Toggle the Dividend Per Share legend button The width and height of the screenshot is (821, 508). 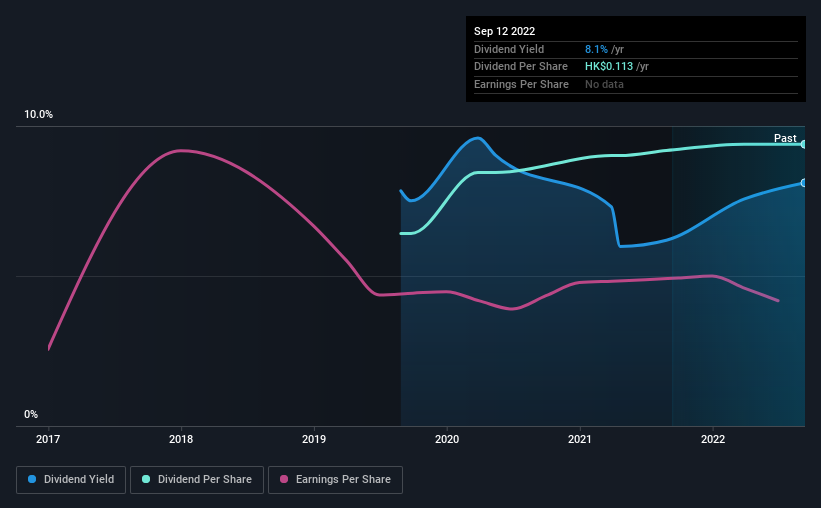pyautogui.click(x=197, y=480)
